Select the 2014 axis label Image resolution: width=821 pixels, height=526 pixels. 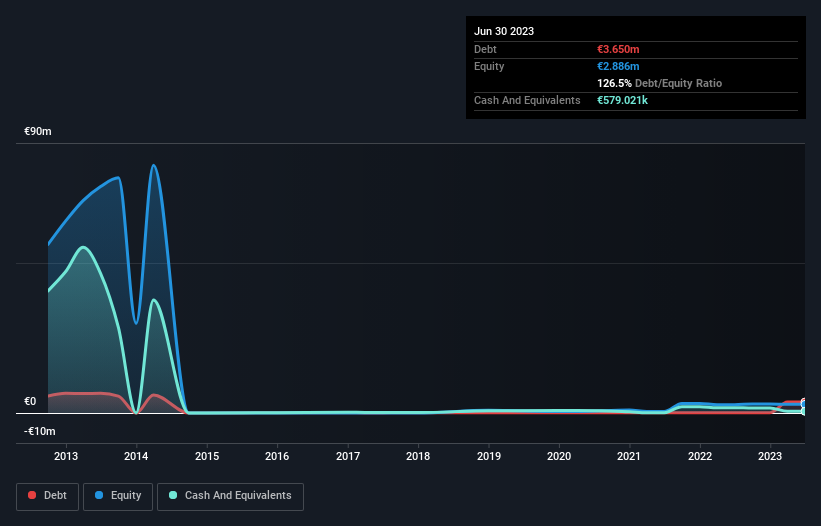pyautogui.click(x=136, y=456)
